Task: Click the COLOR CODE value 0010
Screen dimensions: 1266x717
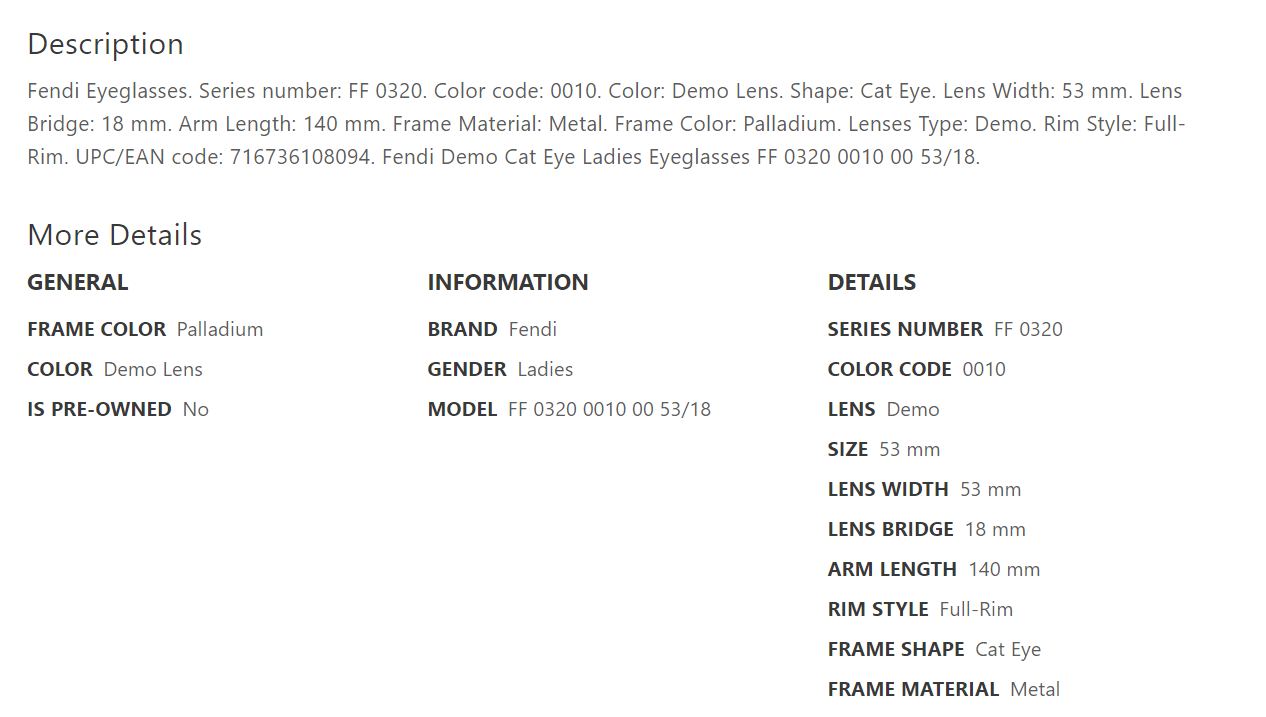Action: [984, 369]
